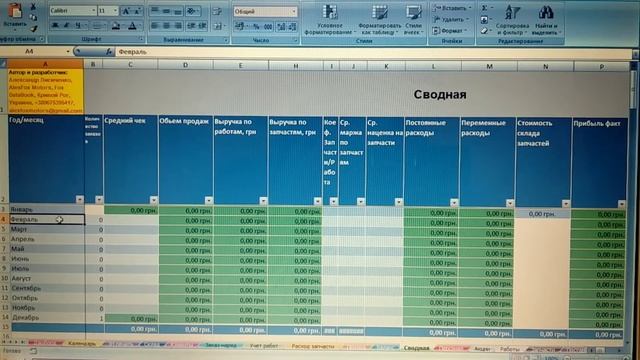Click the Copy icon in clipboard group

click(x=33, y=18)
